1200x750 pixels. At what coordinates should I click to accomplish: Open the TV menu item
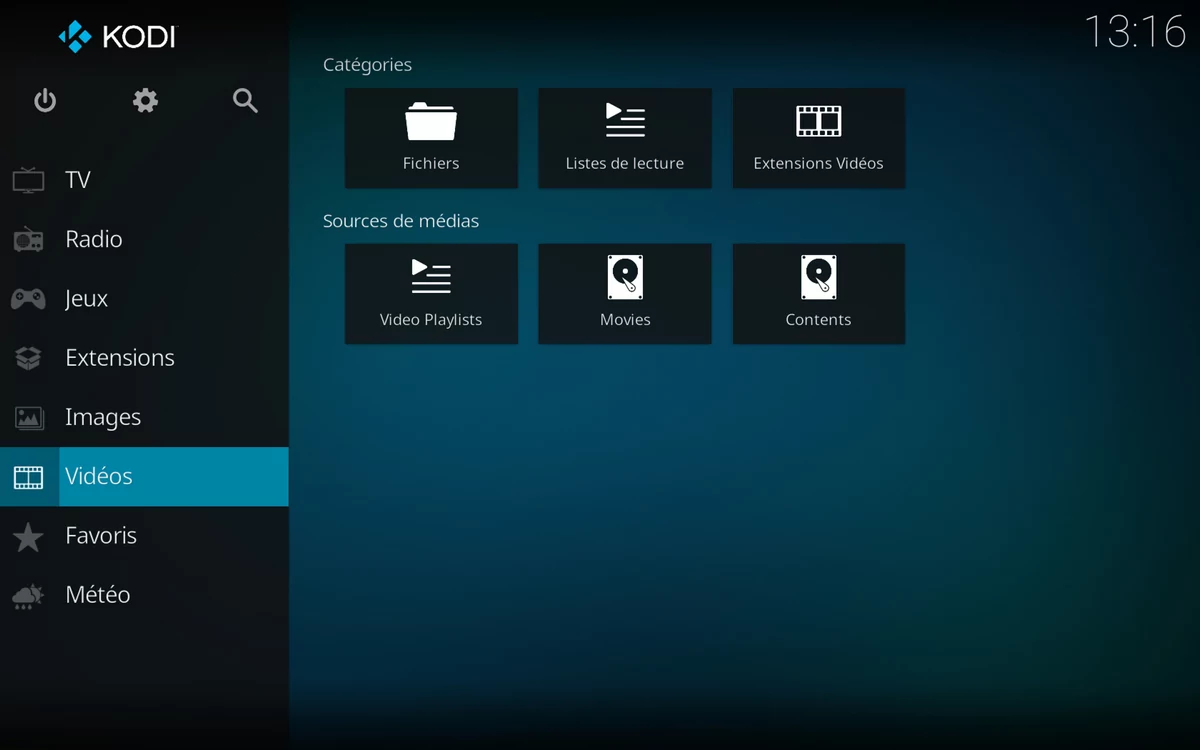[144, 180]
